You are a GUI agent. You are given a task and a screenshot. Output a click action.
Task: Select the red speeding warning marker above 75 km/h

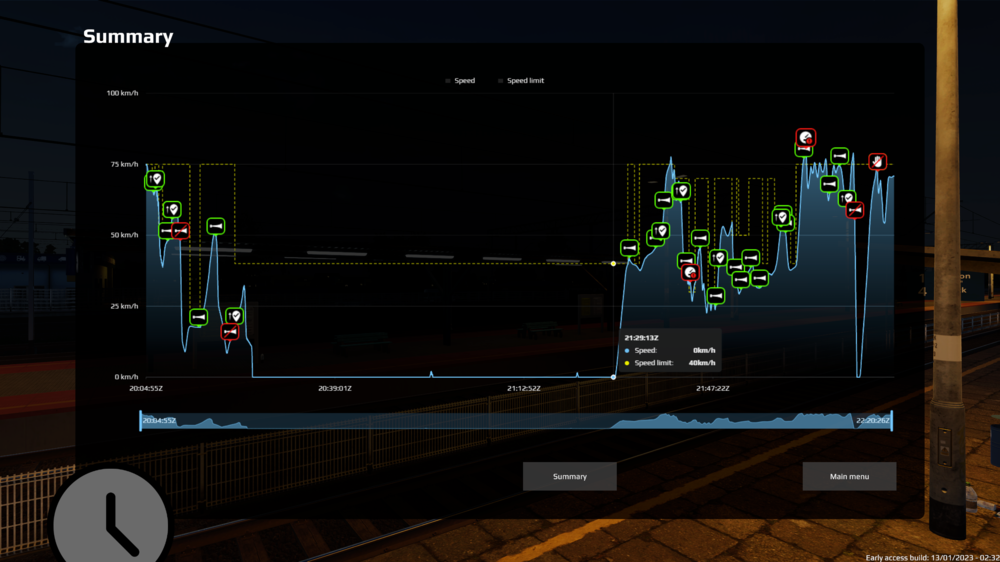(x=805, y=137)
